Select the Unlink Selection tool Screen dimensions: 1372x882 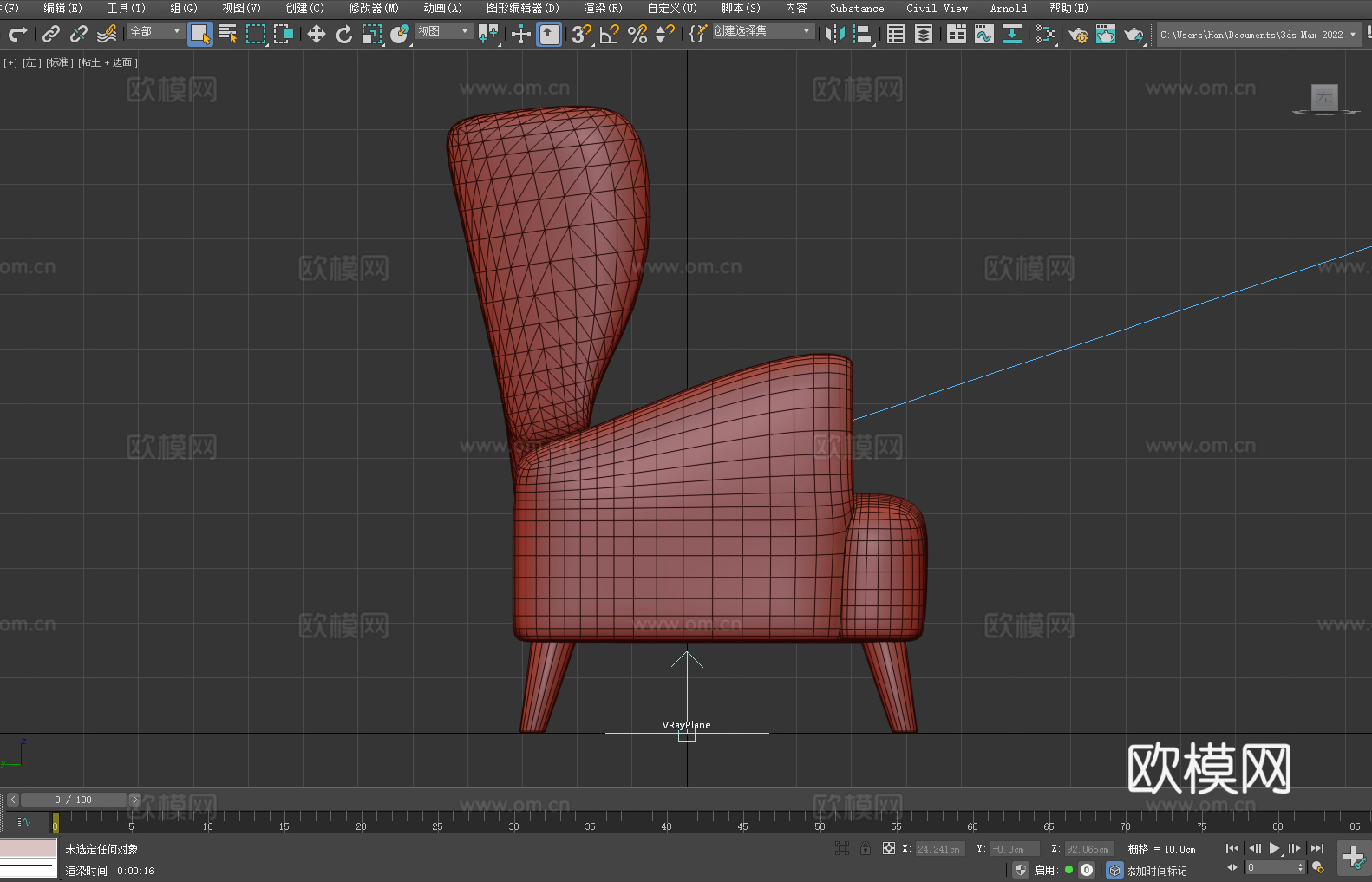(79, 34)
